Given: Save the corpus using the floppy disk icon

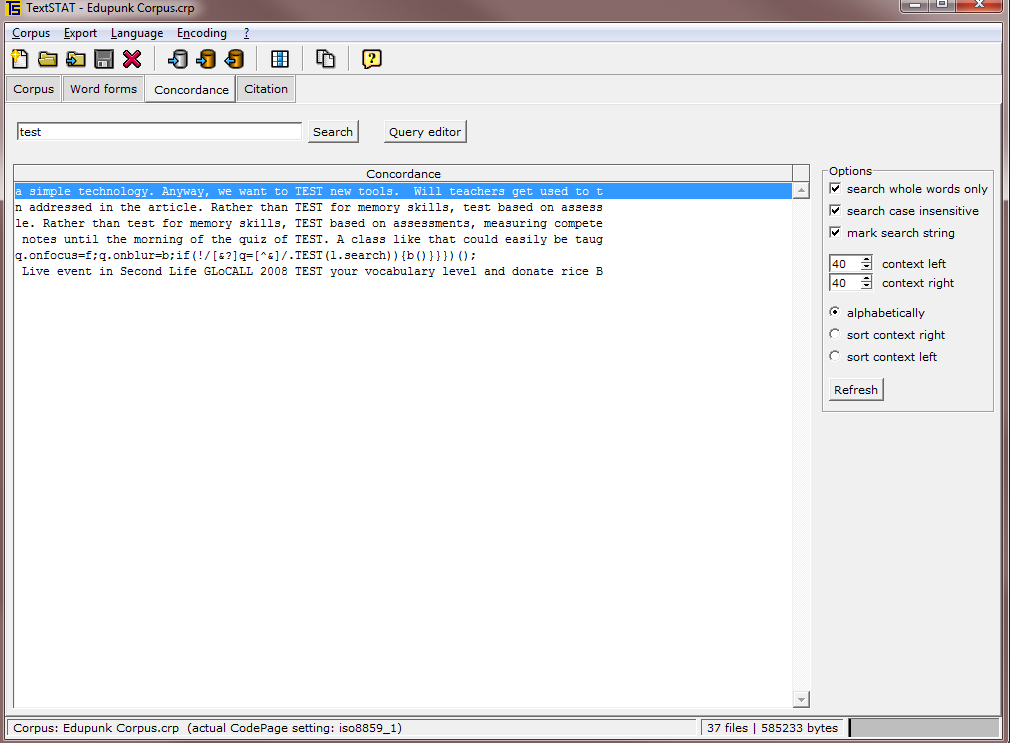Looking at the screenshot, I should point(104,59).
